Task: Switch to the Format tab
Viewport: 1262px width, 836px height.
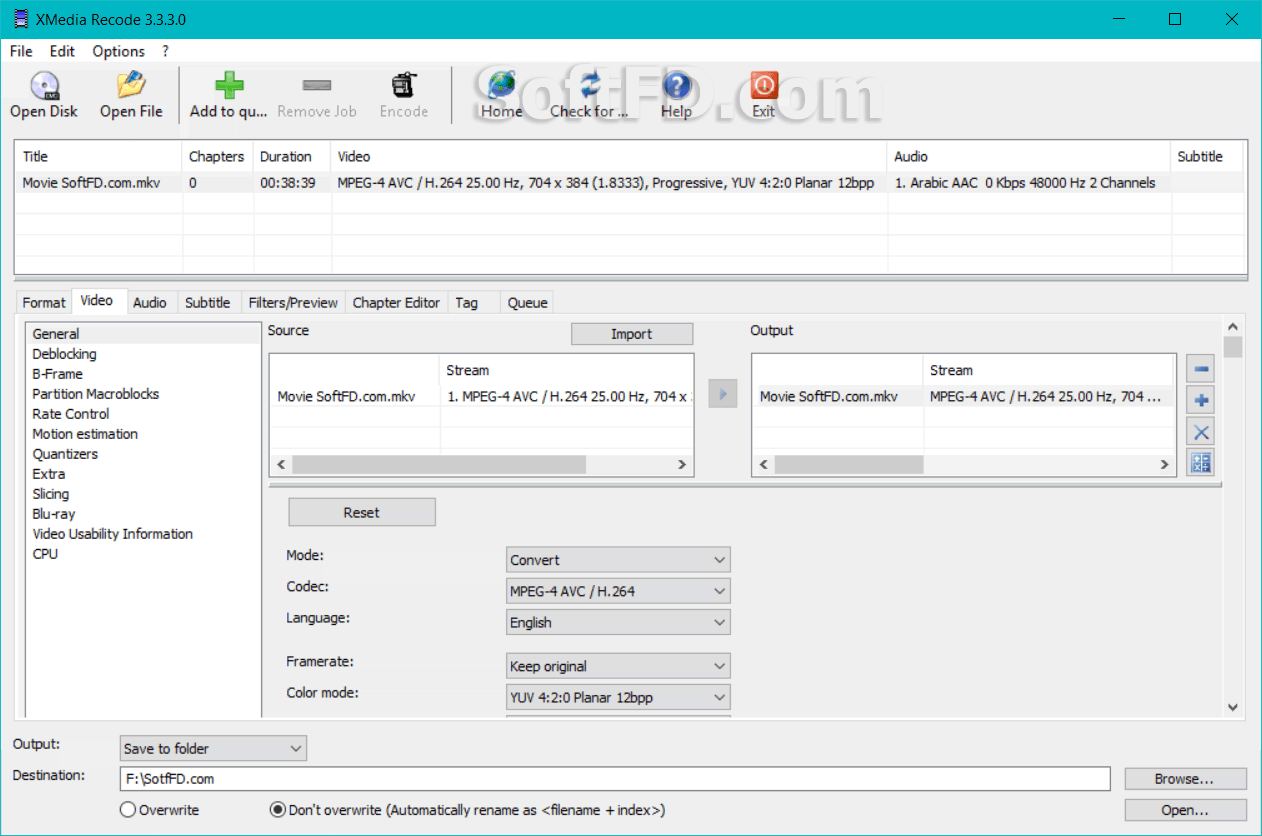Action: coord(44,302)
